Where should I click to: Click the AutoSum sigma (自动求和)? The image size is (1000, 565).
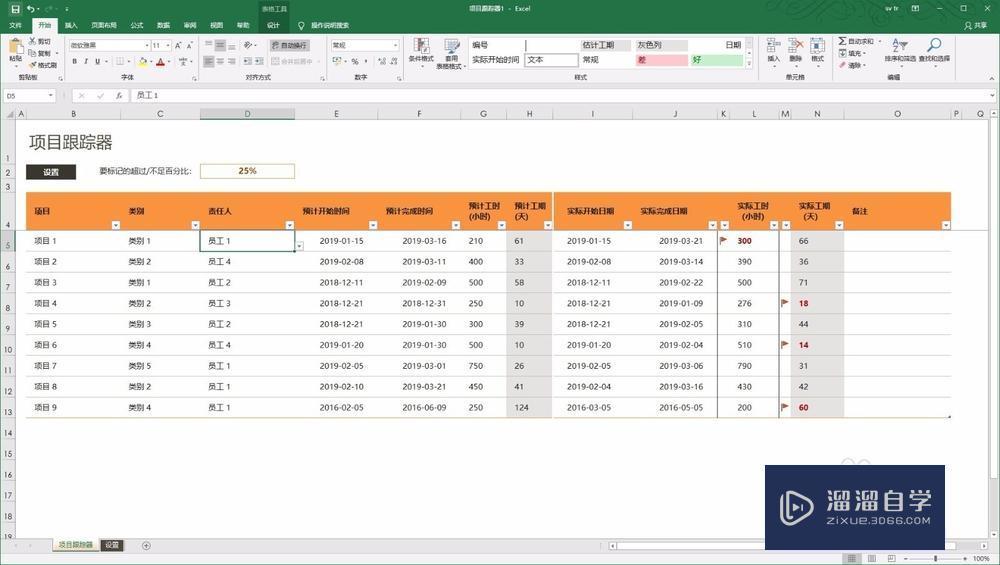tap(858, 41)
